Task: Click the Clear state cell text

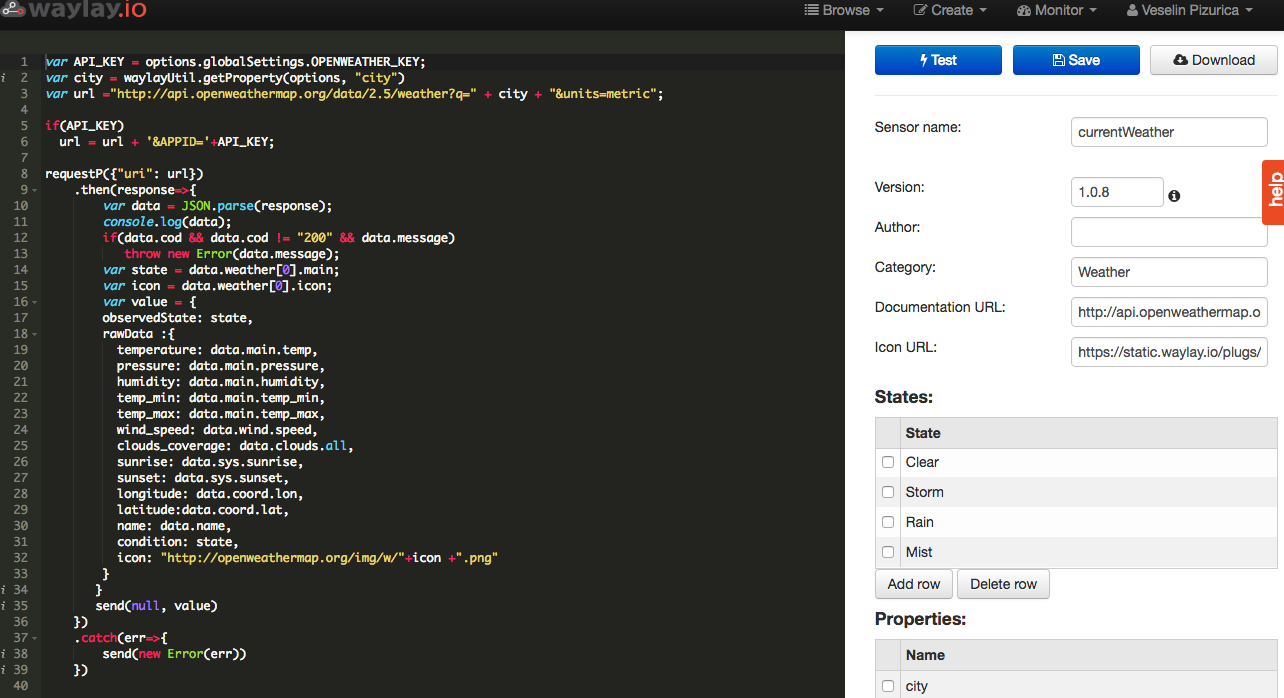Action: 922,462
